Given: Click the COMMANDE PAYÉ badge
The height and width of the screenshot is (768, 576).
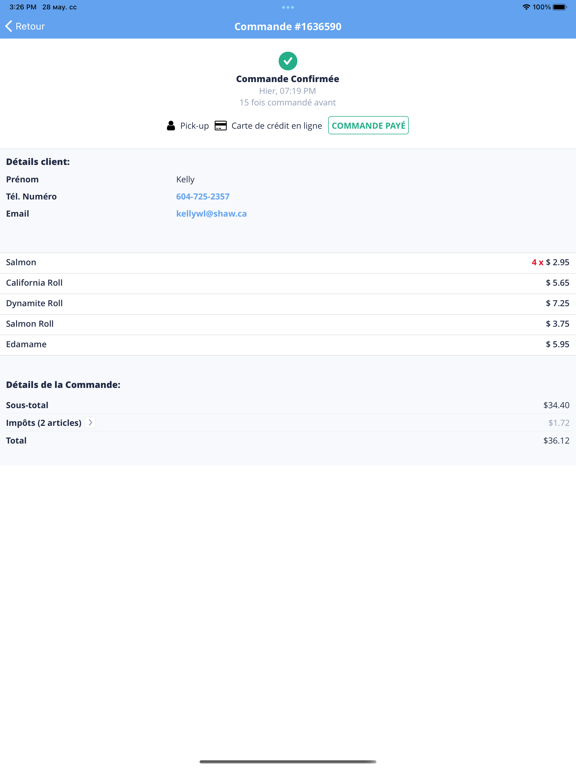Looking at the screenshot, I should 368,125.
